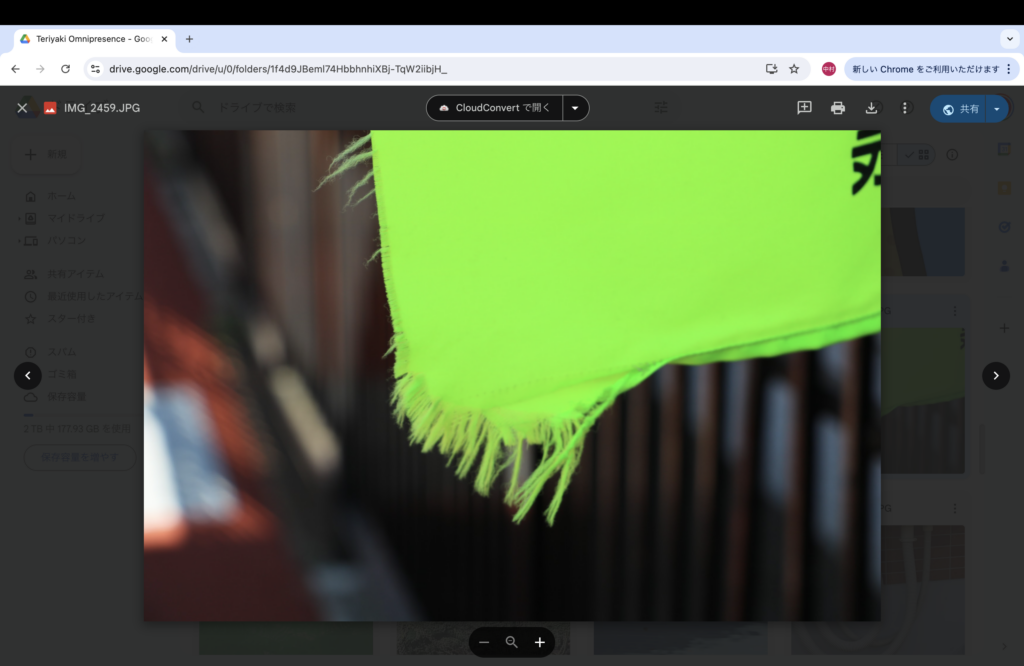Select マイドライブ in the dimmed sidebar
Viewport: 1024px width, 666px height.
pos(78,219)
